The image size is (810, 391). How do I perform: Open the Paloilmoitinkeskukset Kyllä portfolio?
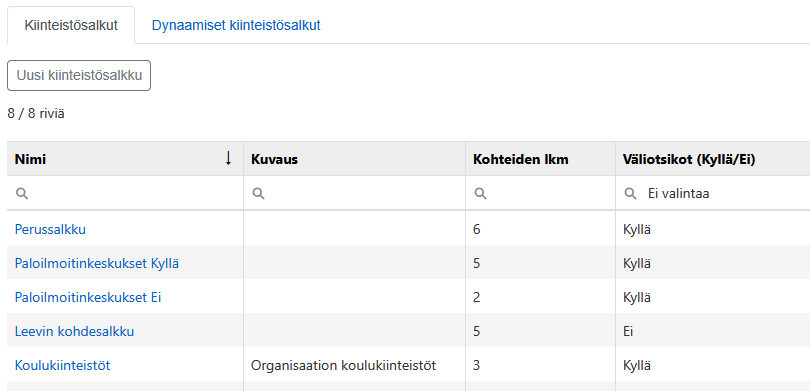(97, 263)
